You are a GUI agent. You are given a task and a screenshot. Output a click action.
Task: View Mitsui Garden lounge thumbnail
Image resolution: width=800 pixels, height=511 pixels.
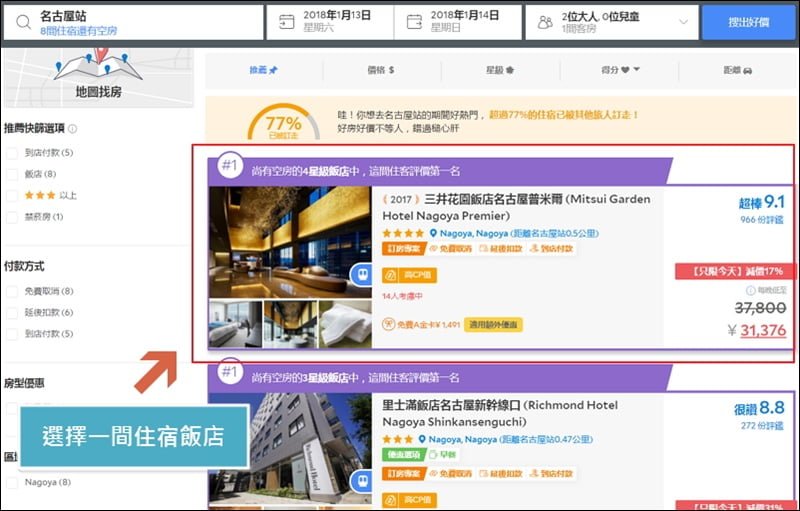pos(290,324)
